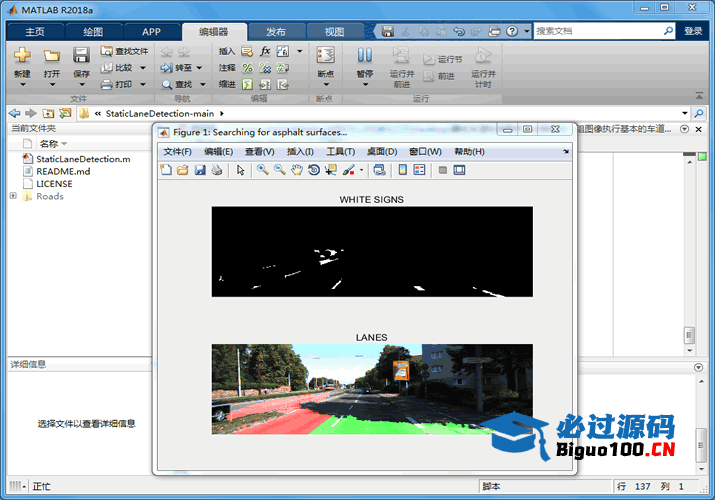
Task: Toggle the insert legend button
Action: [420, 170]
